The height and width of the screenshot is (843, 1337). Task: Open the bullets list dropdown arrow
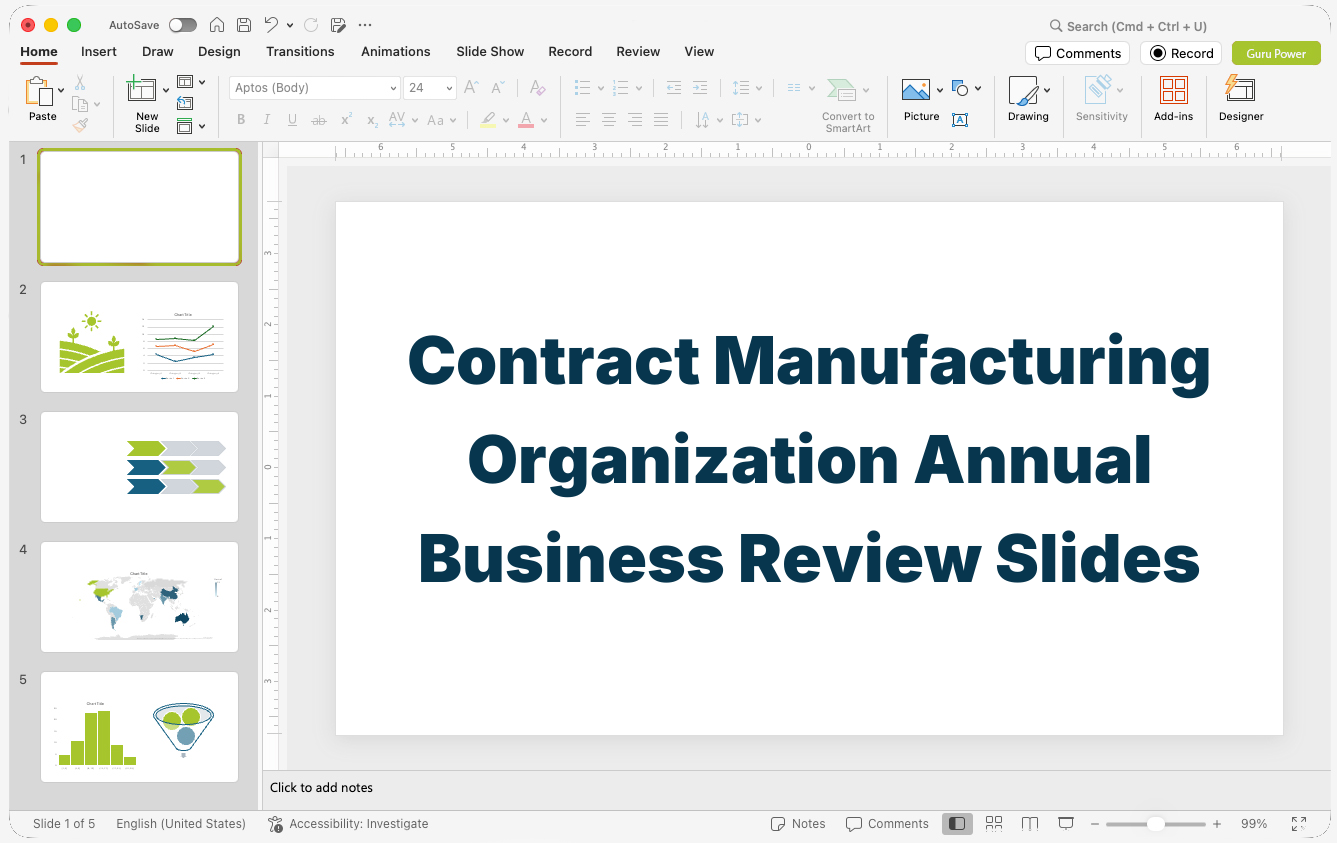tap(601, 88)
